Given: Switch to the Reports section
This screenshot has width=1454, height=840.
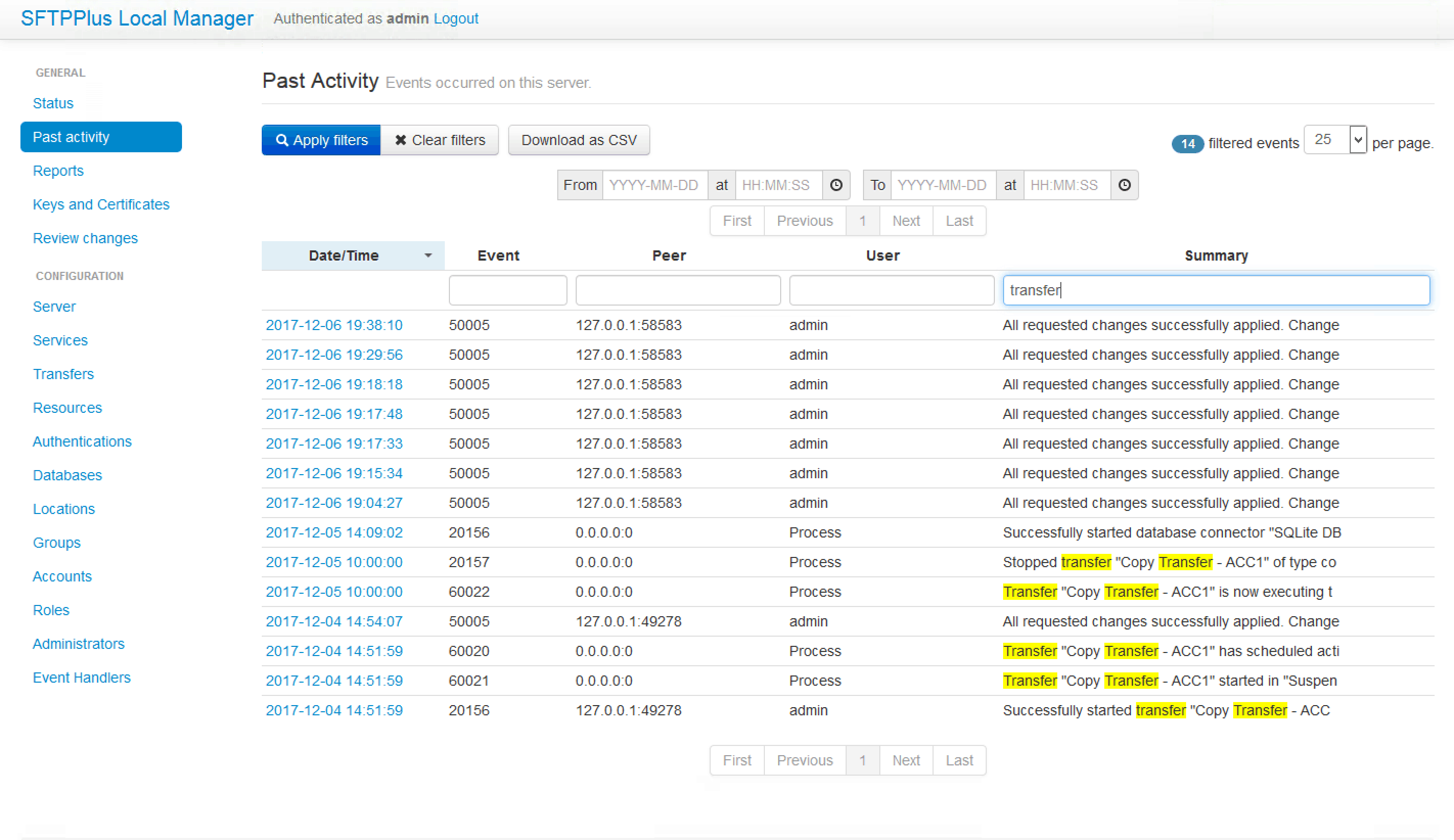Looking at the screenshot, I should 58,171.
